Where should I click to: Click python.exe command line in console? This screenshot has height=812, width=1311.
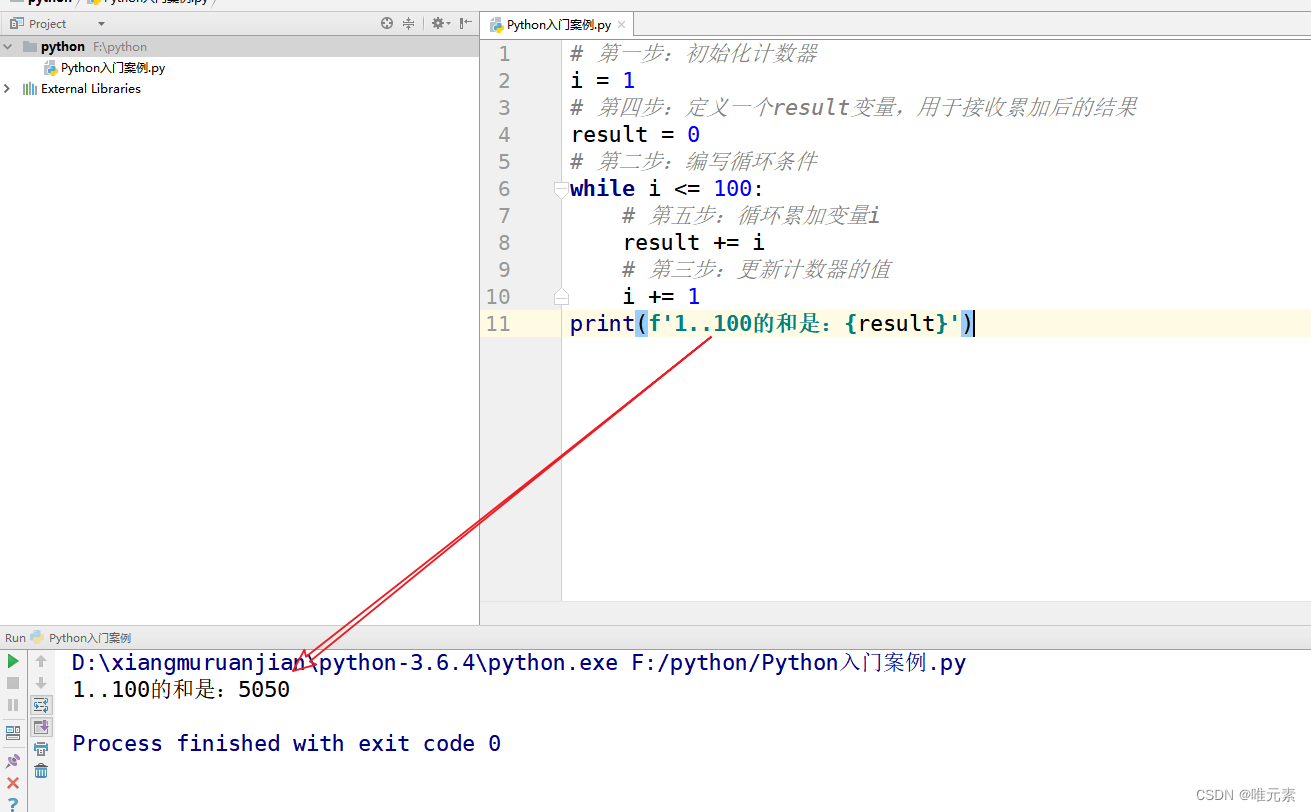(519, 663)
